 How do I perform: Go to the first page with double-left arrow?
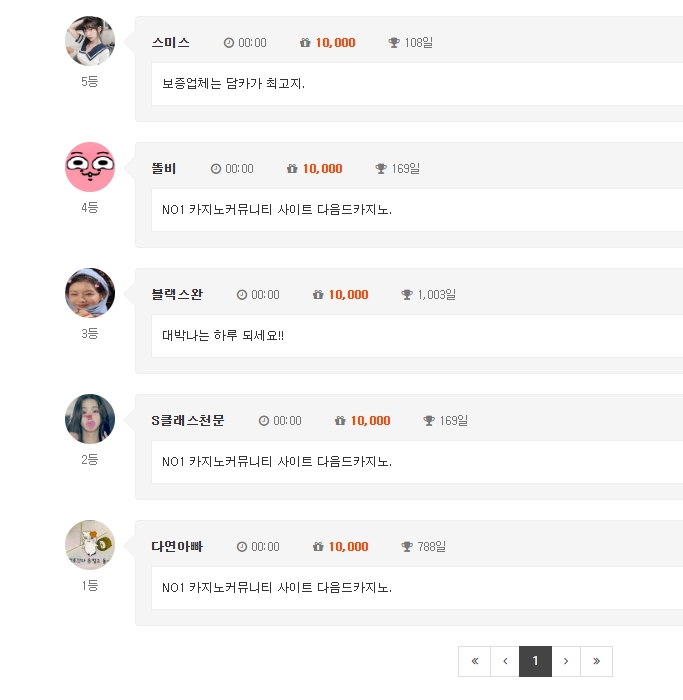[475, 661]
